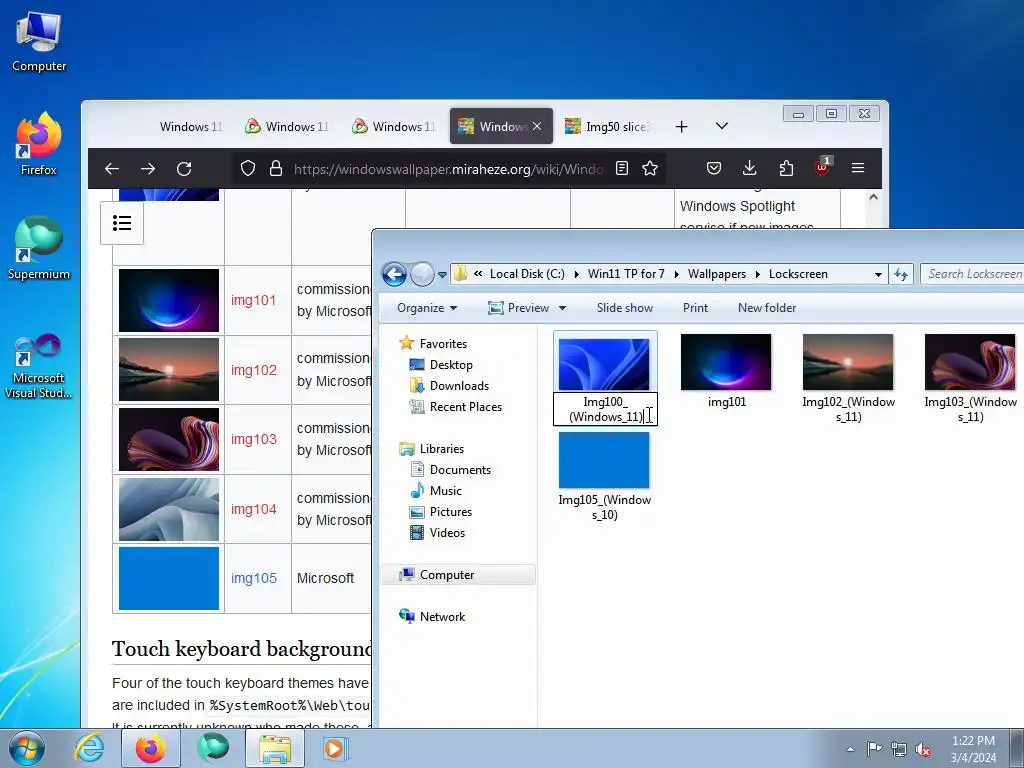Go forward in Firefox browser
The width and height of the screenshot is (1024, 768).
(x=148, y=168)
